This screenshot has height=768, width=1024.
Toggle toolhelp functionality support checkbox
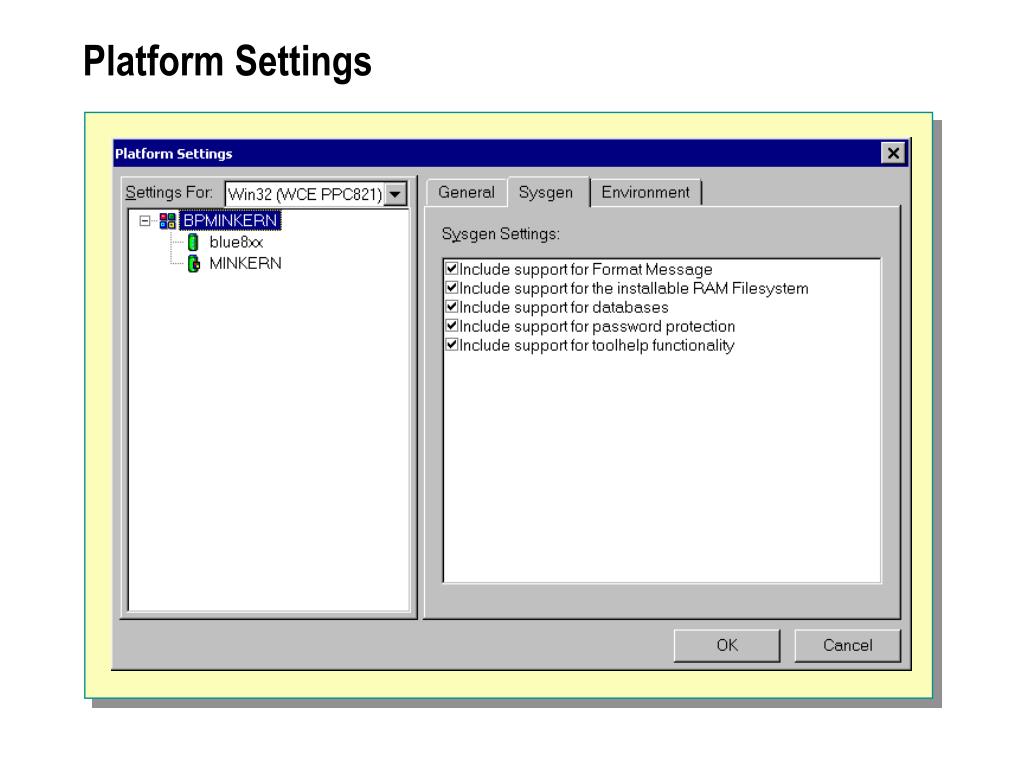(451, 344)
